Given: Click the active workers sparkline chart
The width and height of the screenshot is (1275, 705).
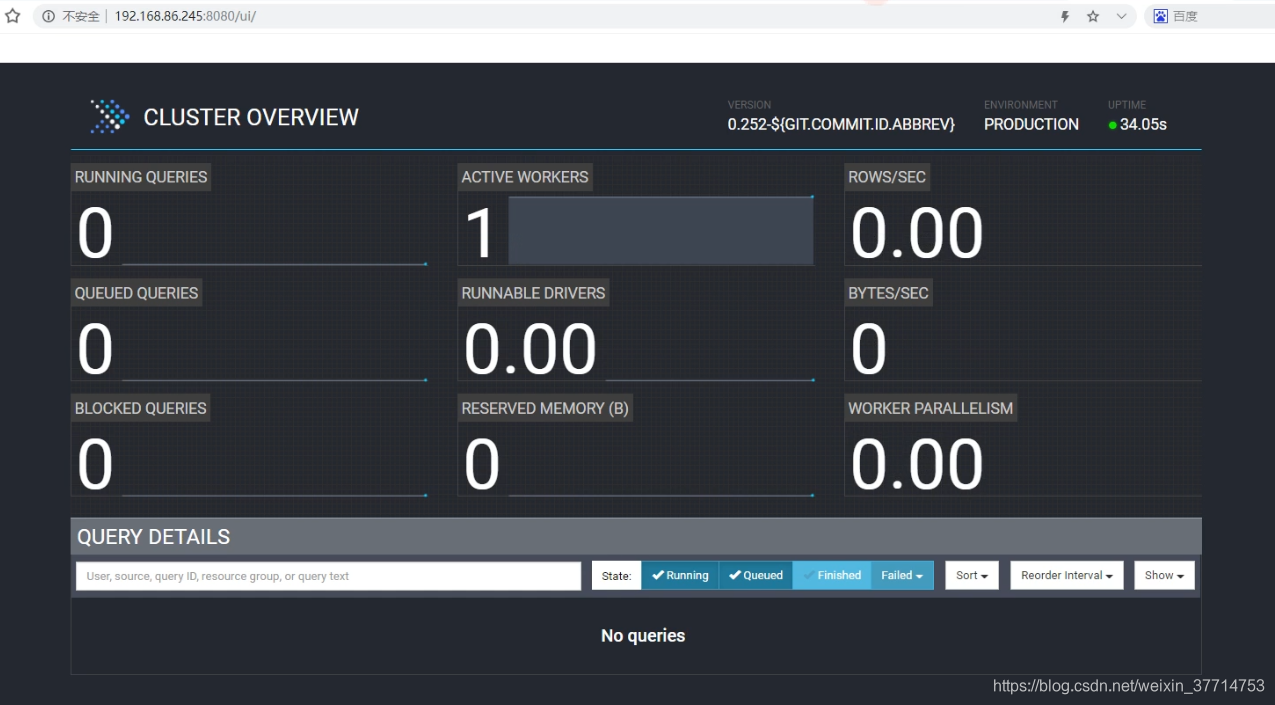Looking at the screenshot, I should click(x=661, y=231).
